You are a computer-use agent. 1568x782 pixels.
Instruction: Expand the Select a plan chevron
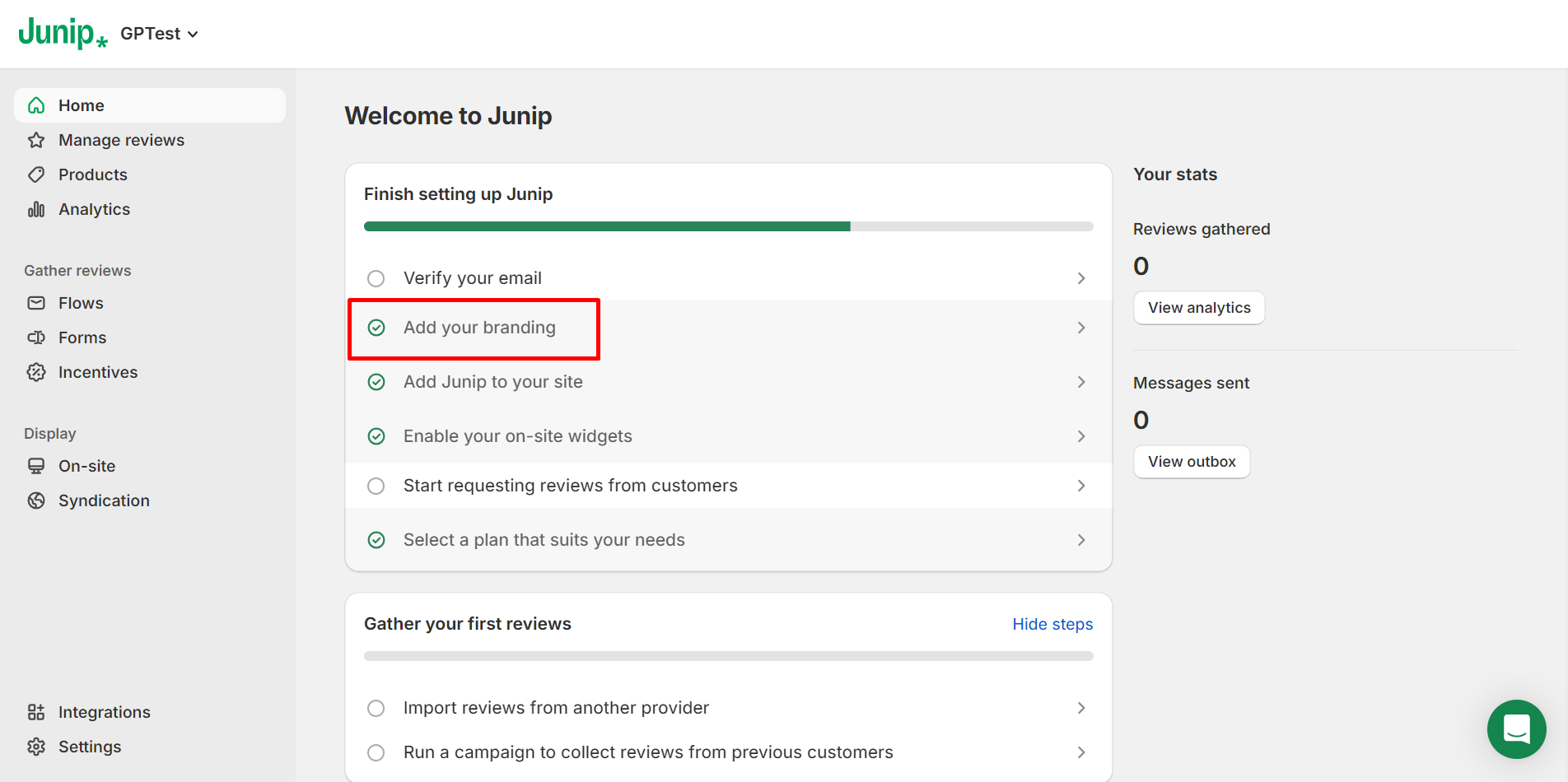pyautogui.click(x=1081, y=540)
